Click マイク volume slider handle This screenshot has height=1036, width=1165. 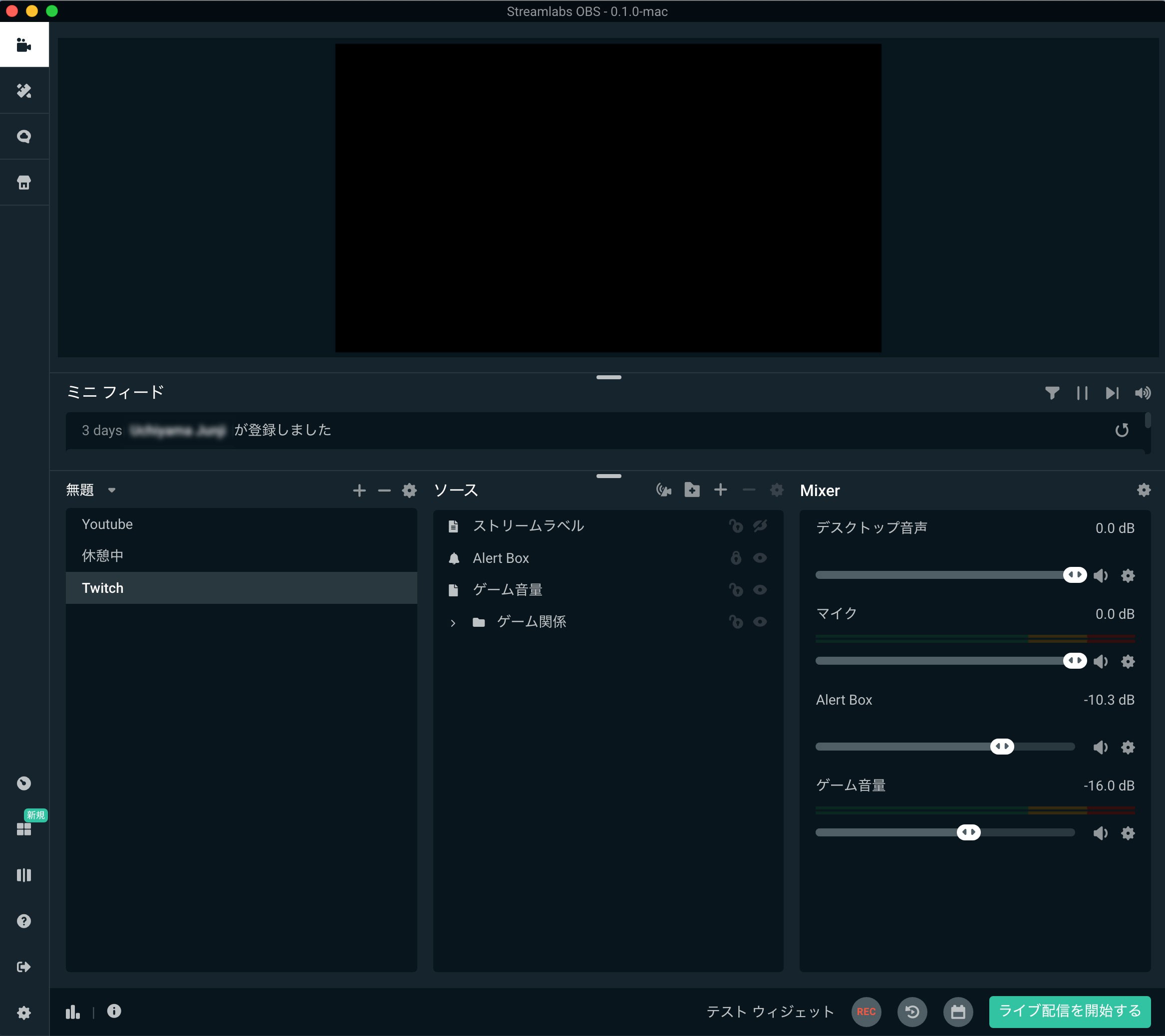coord(1075,660)
